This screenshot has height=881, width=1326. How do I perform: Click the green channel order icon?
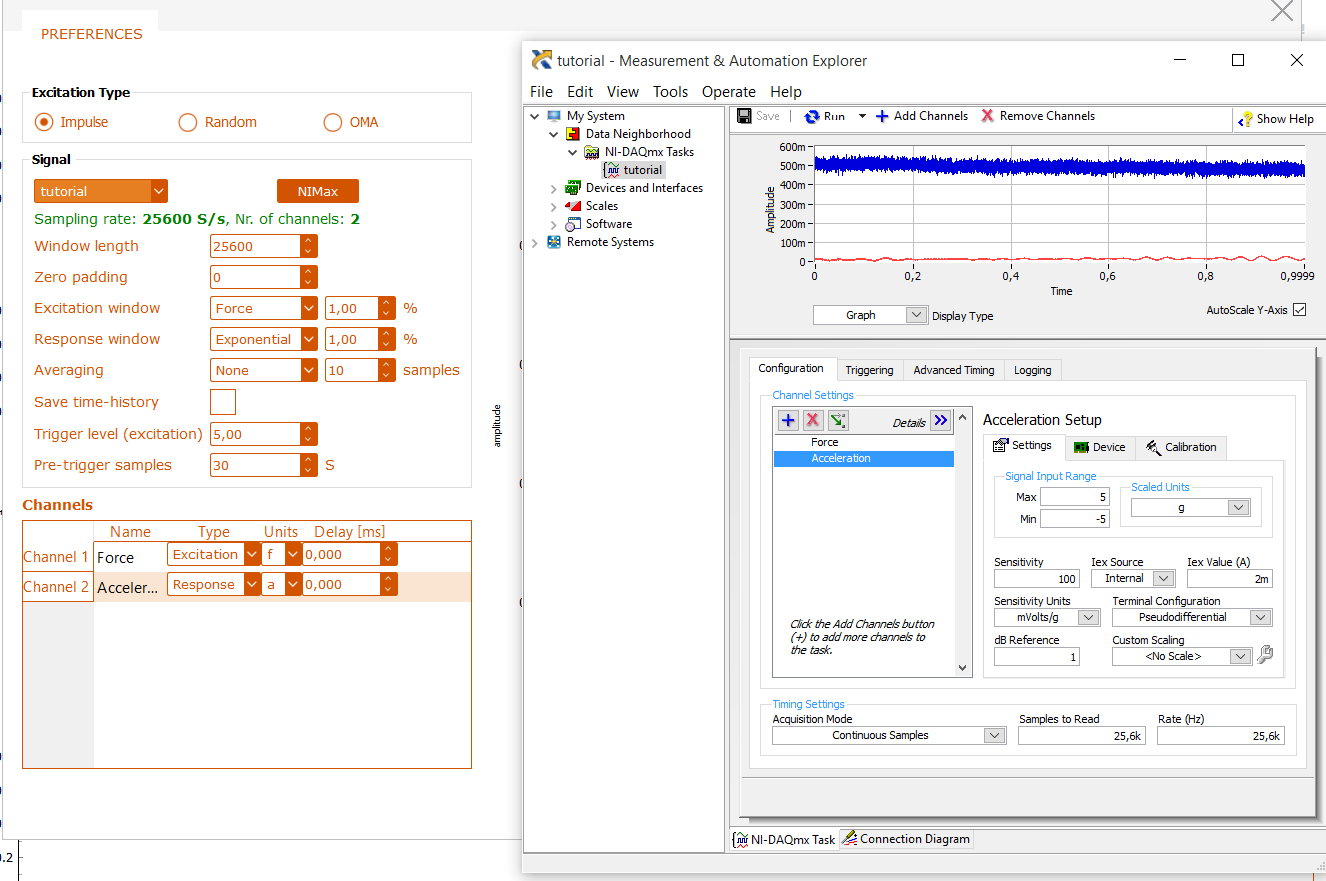click(x=838, y=421)
